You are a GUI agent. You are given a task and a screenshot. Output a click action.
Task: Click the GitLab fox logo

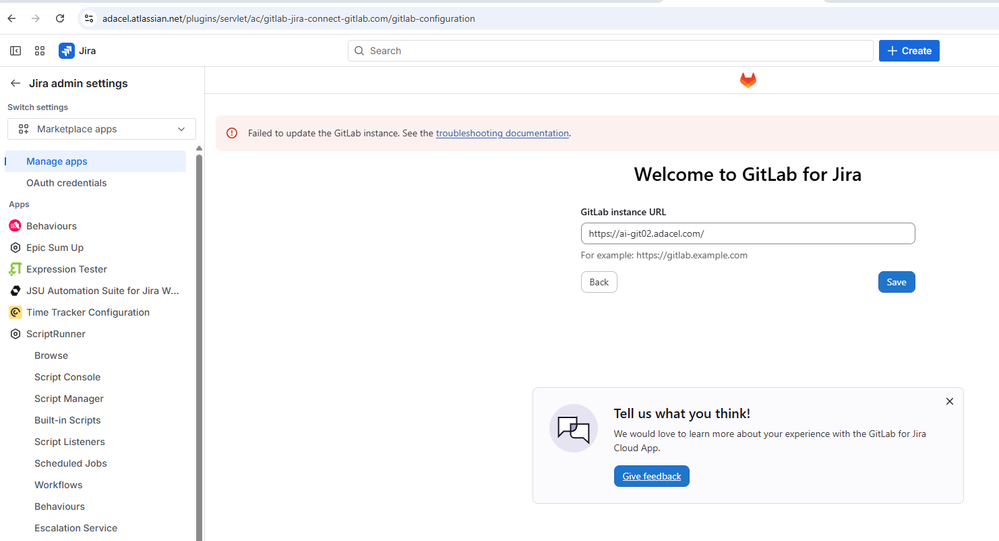(748, 80)
